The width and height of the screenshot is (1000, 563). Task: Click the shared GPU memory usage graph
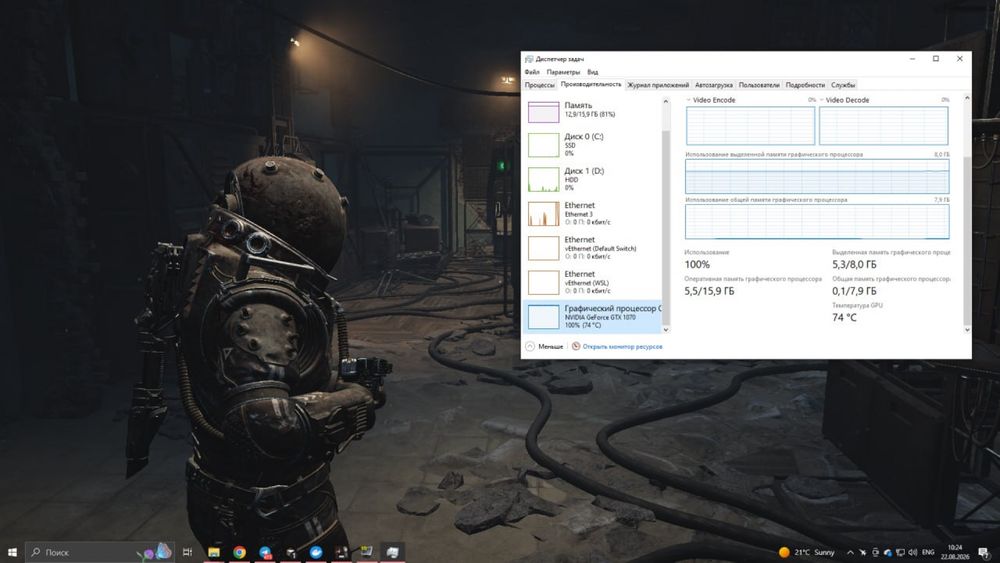pyautogui.click(x=817, y=221)
